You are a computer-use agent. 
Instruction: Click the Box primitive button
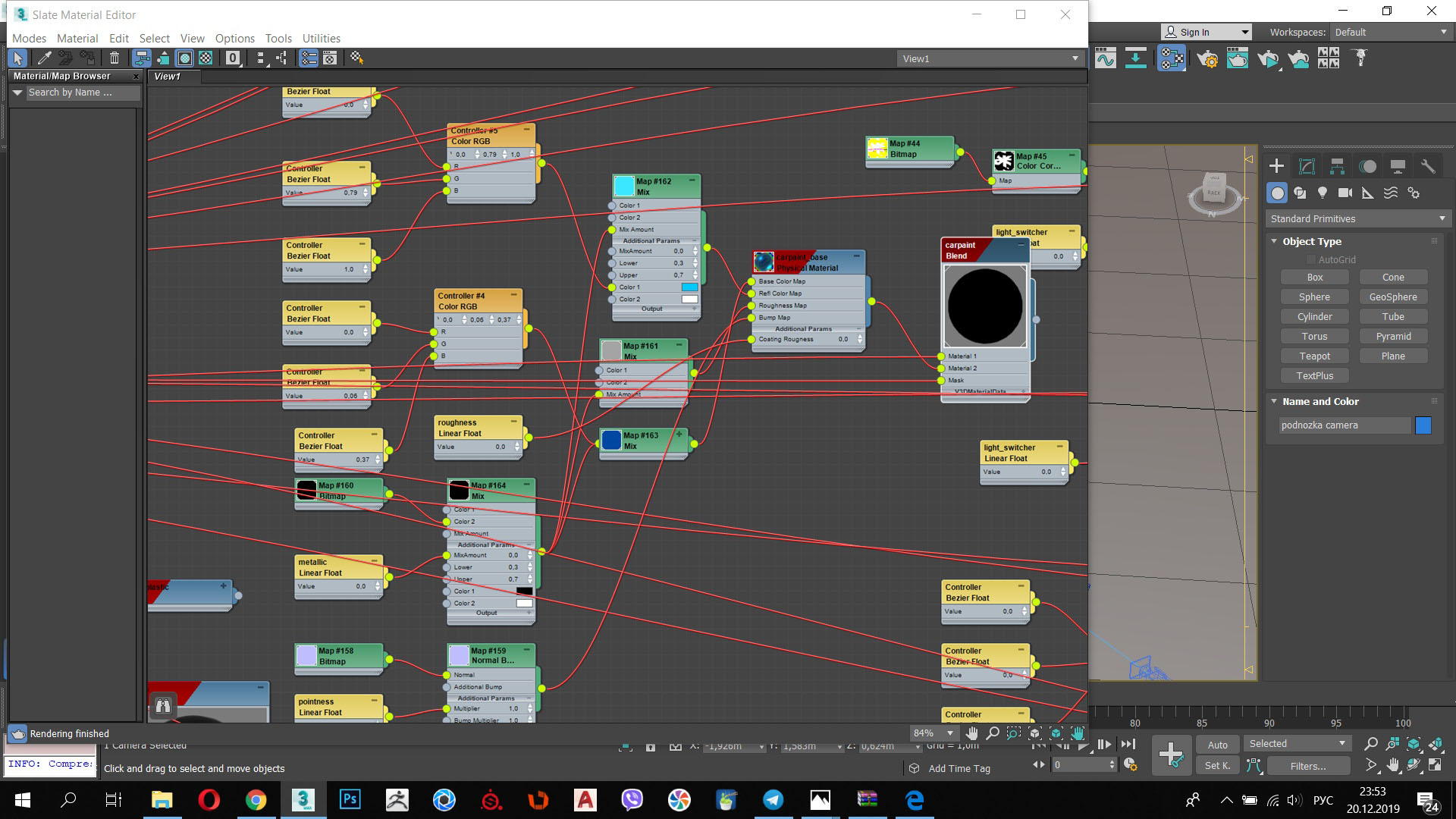pyautogui.click(x=1315, y=277)
